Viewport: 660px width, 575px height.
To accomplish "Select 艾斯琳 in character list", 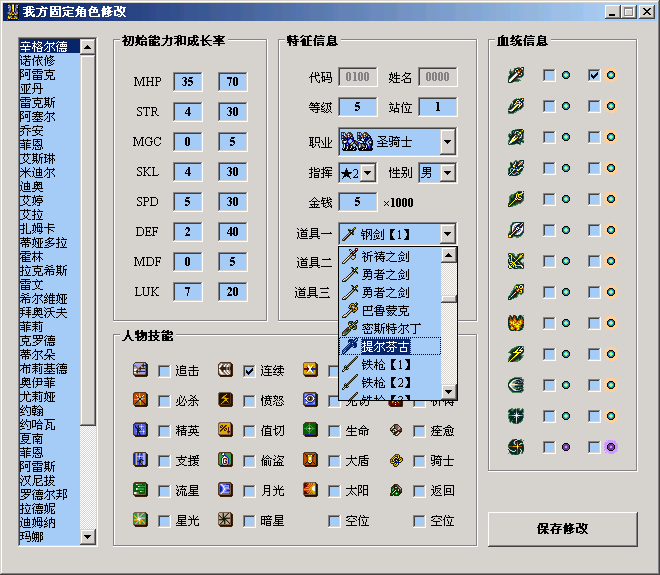I will click(49, 159).
